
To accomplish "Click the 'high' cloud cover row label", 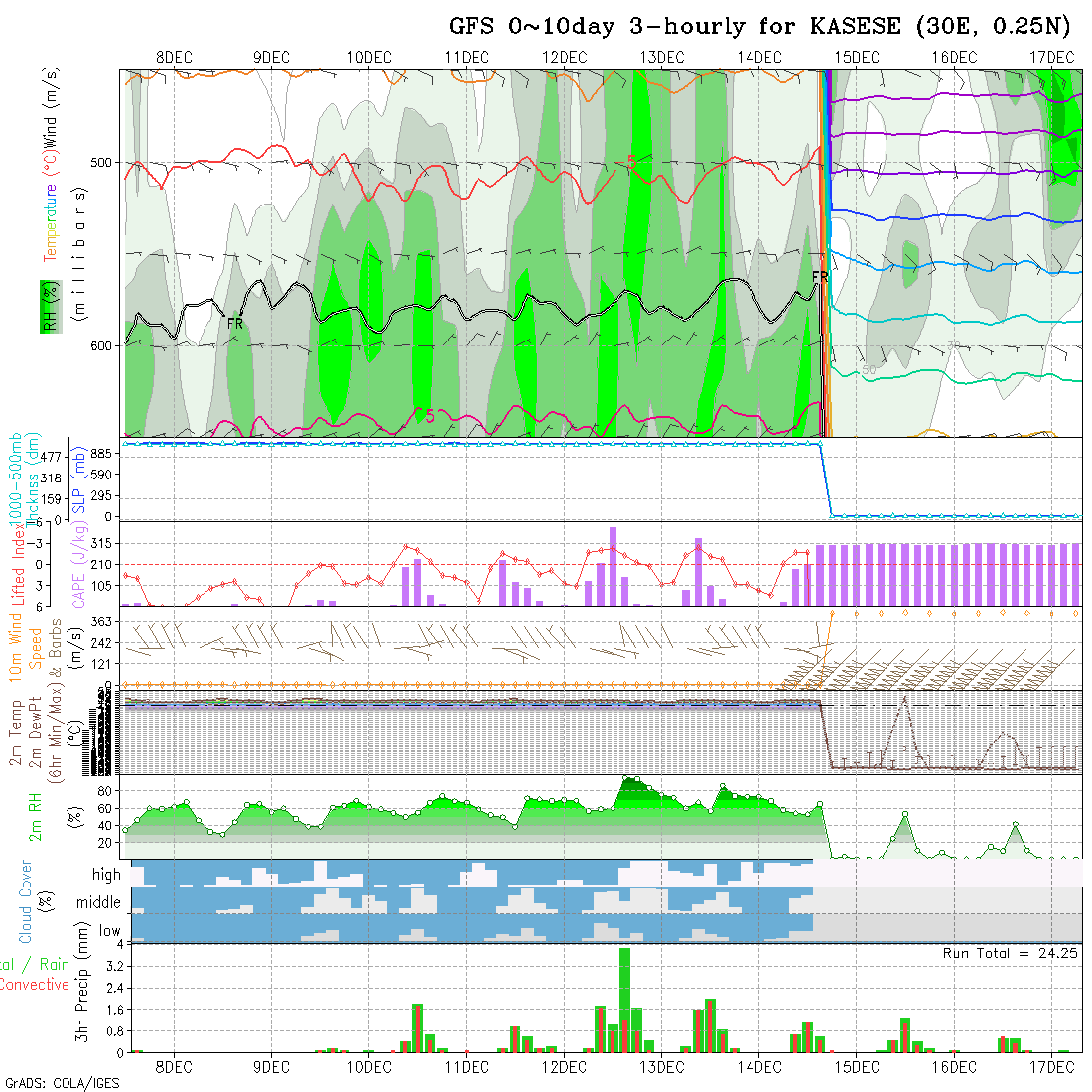I will tap(106, 875).
